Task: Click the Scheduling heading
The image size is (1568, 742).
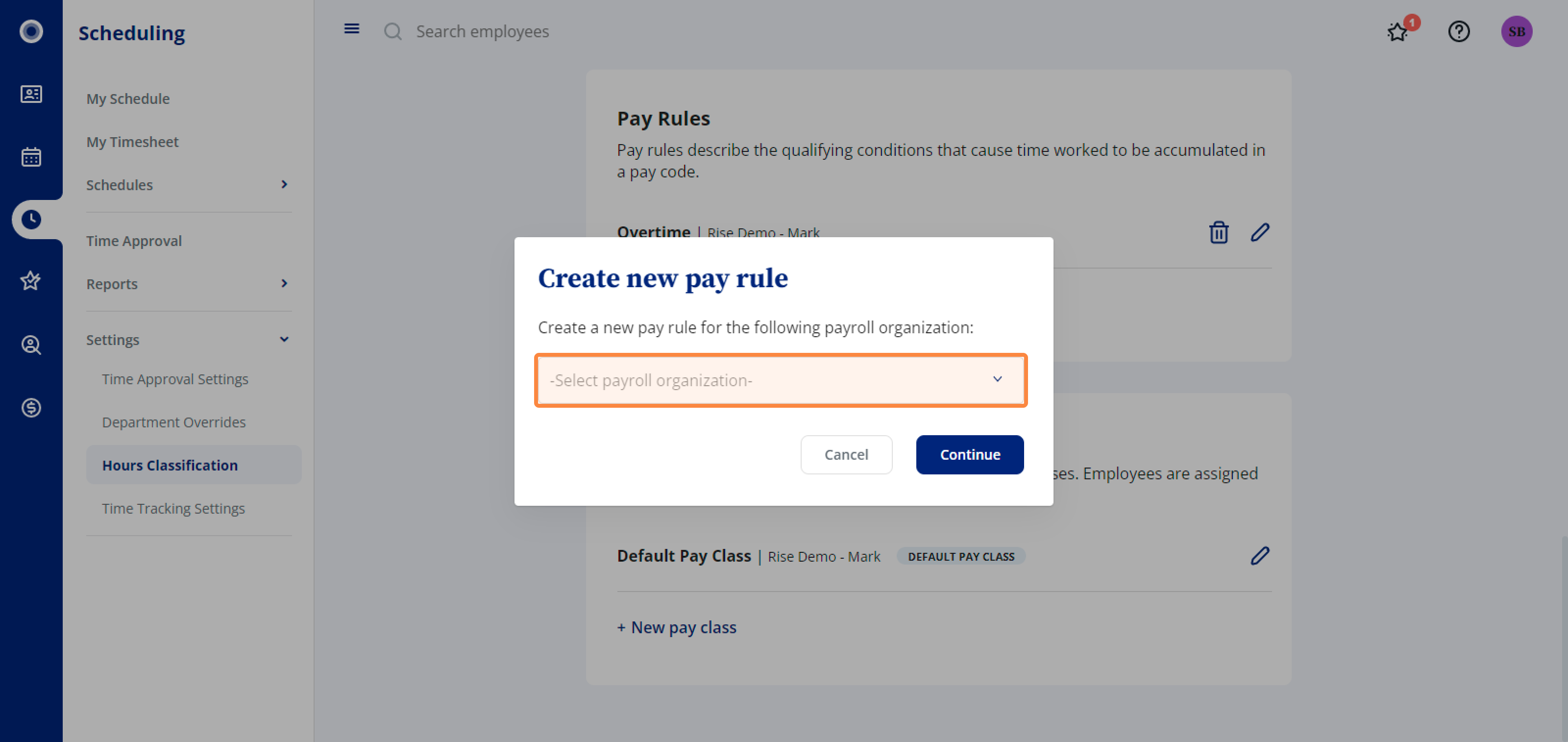Action: [131, 32]
